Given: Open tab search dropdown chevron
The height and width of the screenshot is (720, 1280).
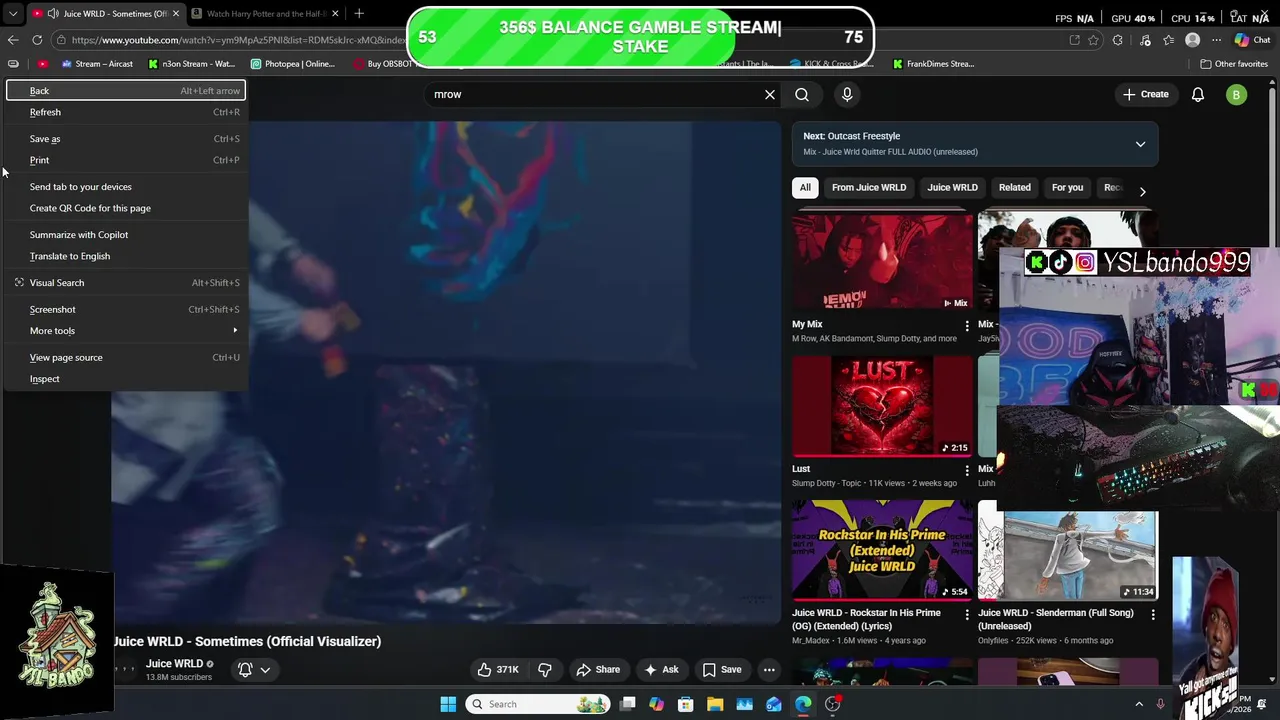Looking at the screenshot, I should pos(12,13).
